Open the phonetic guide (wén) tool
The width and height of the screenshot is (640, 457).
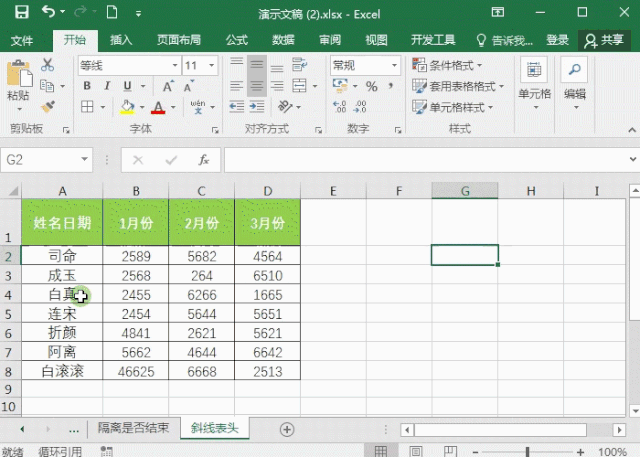198,107
